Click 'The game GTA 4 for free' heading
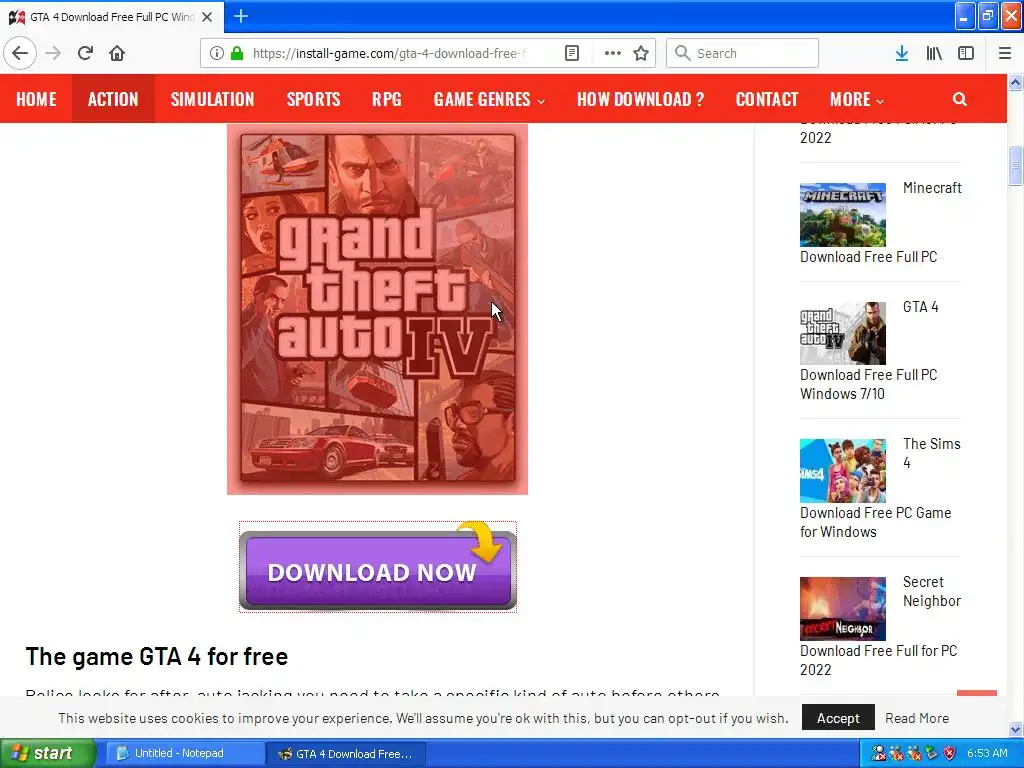Image resolution: width=1024 pixels, height=768 pixels. [x=157, y=656]
